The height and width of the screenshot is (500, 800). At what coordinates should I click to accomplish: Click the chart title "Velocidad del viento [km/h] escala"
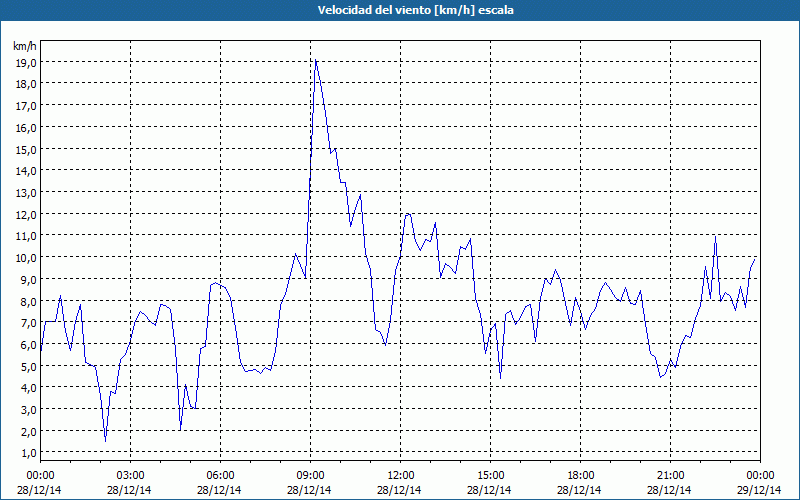[415, 10]
